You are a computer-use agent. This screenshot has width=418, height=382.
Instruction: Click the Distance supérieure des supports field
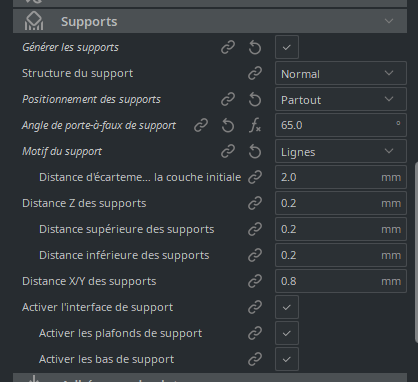(341, 229)
